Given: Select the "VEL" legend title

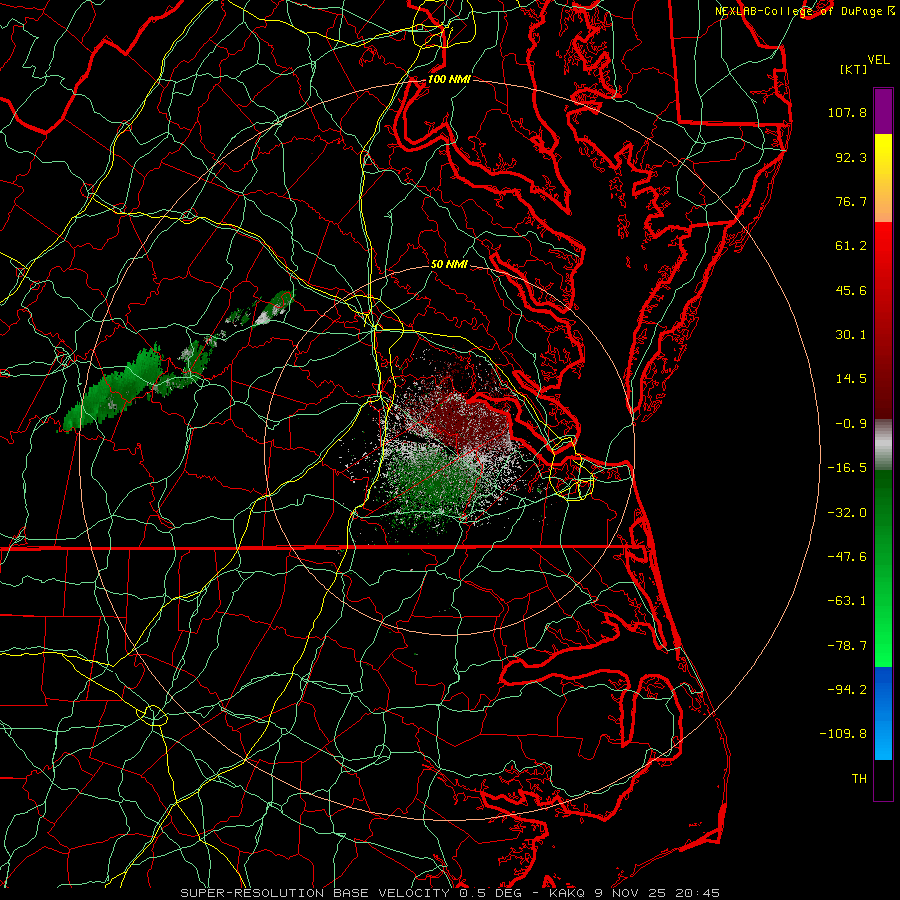Looking at the screenshot, I should click(x=878, y=60).
